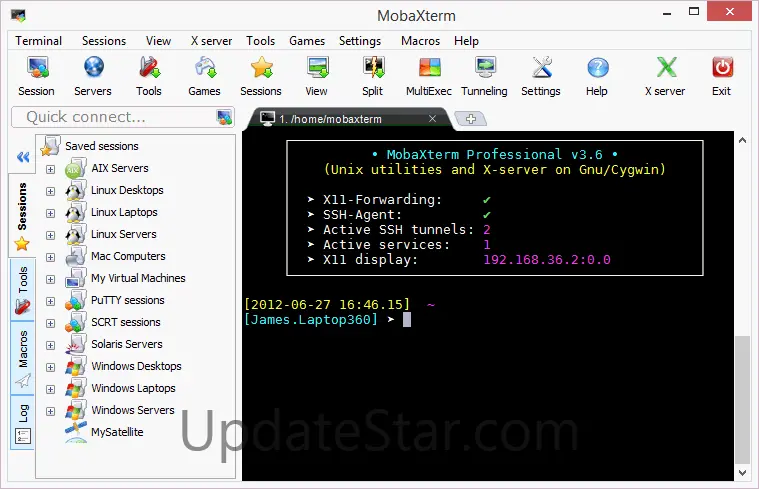Click the X11 display address 192.168.36.2:0.0
The image size is (759, 489).
click(547, 260)
